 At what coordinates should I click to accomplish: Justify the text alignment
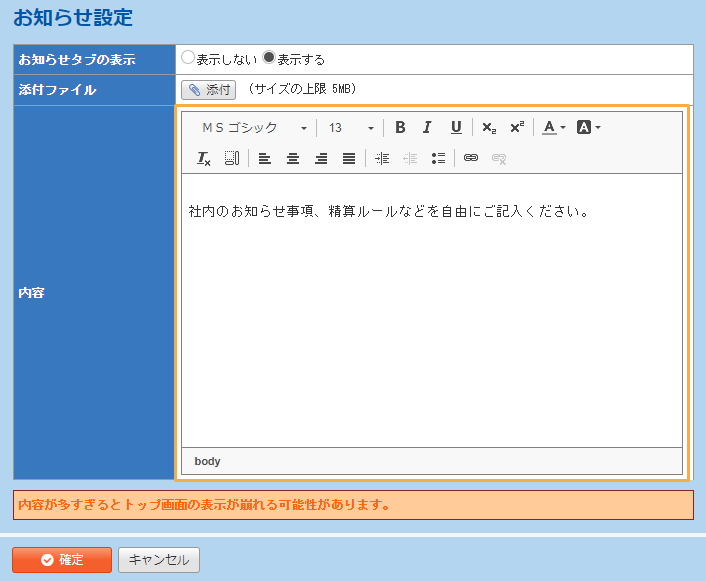(349, 158)
